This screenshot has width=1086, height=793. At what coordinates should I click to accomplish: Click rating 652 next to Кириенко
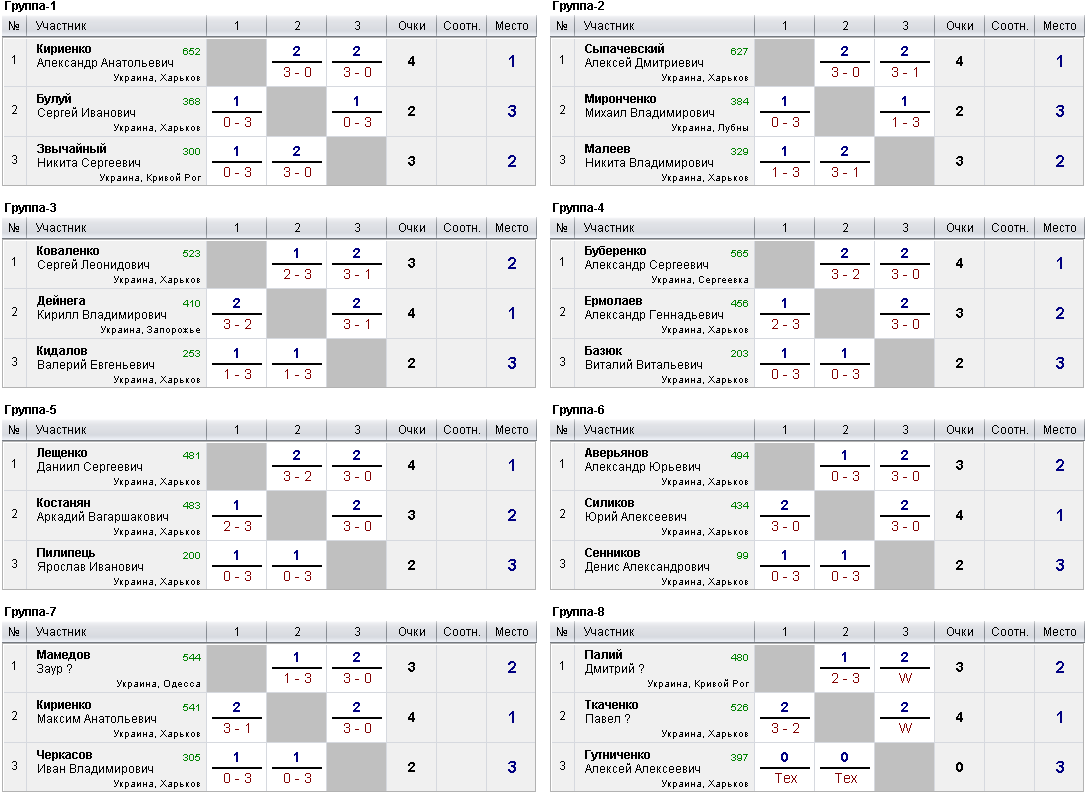[191, 51]
